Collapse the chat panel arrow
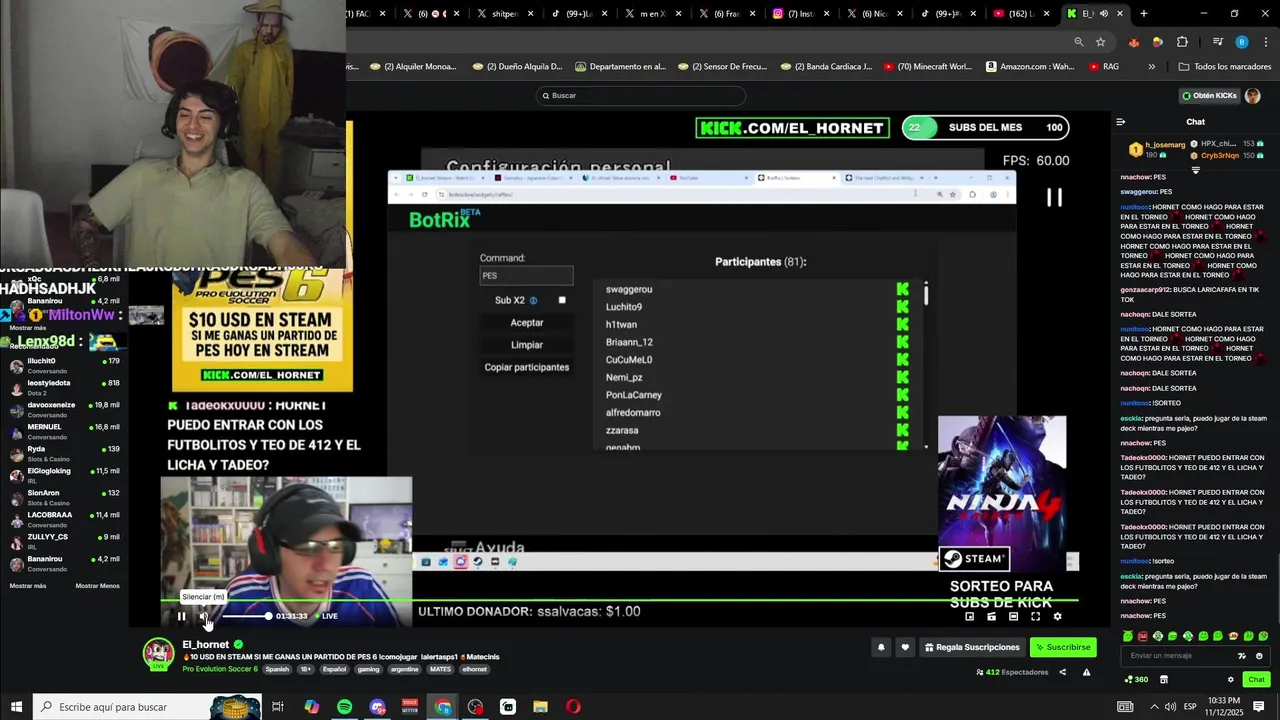Viewport: 1280px width, 720px height. 1120,122
